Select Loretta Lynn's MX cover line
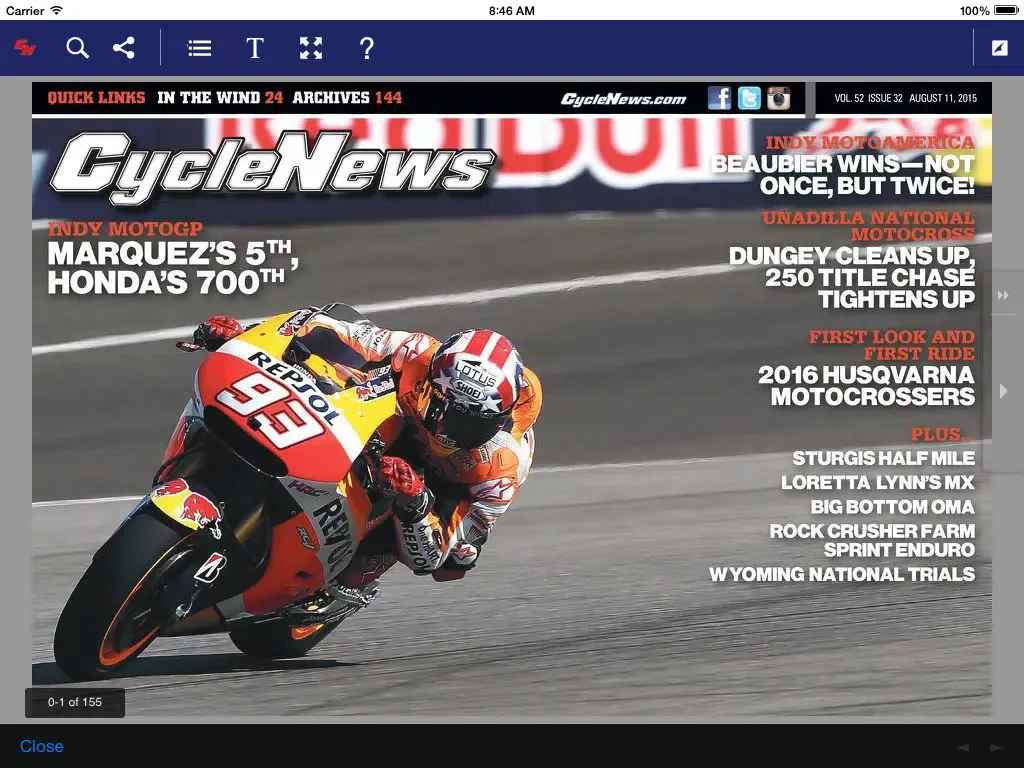Screen dimensions: 1024x768 878,483
